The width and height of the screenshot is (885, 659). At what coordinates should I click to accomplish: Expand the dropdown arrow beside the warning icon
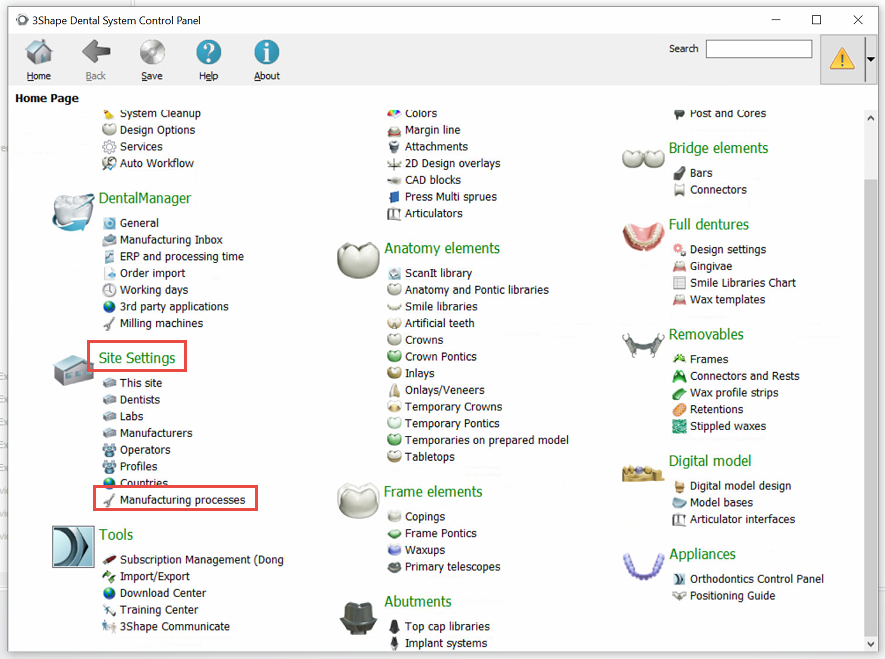coord(871,59)
